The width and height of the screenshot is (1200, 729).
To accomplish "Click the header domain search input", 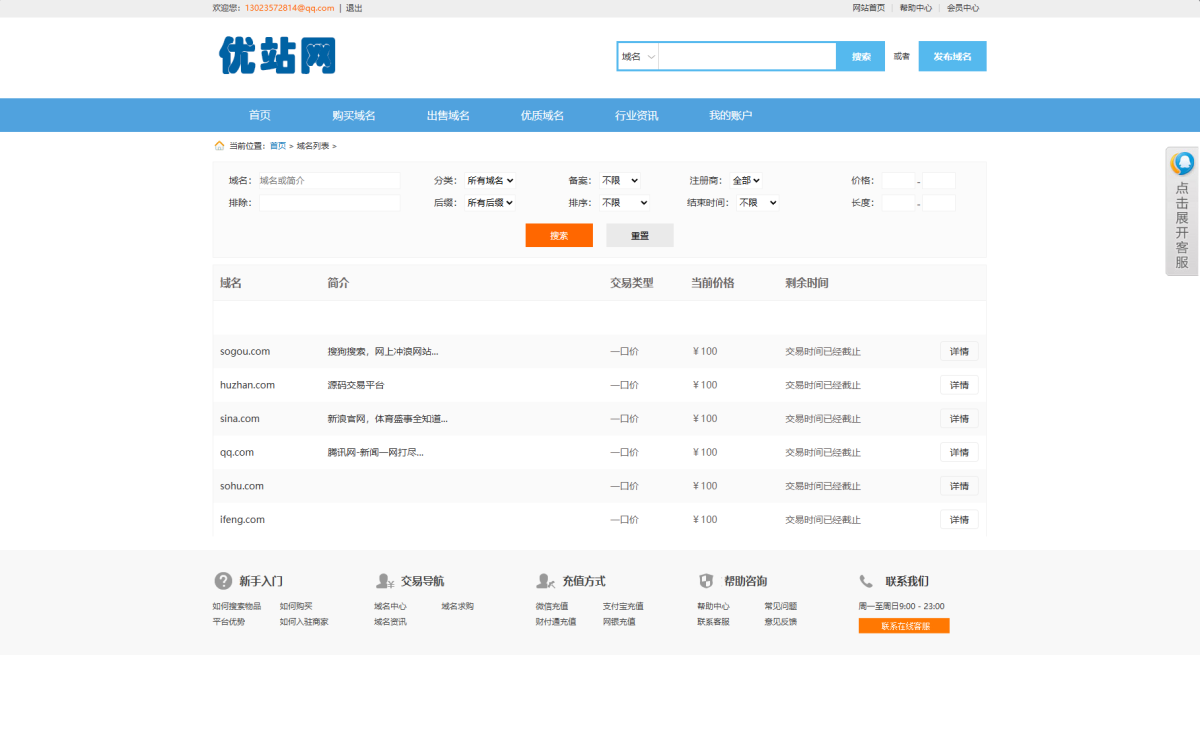I will [747, 57].
